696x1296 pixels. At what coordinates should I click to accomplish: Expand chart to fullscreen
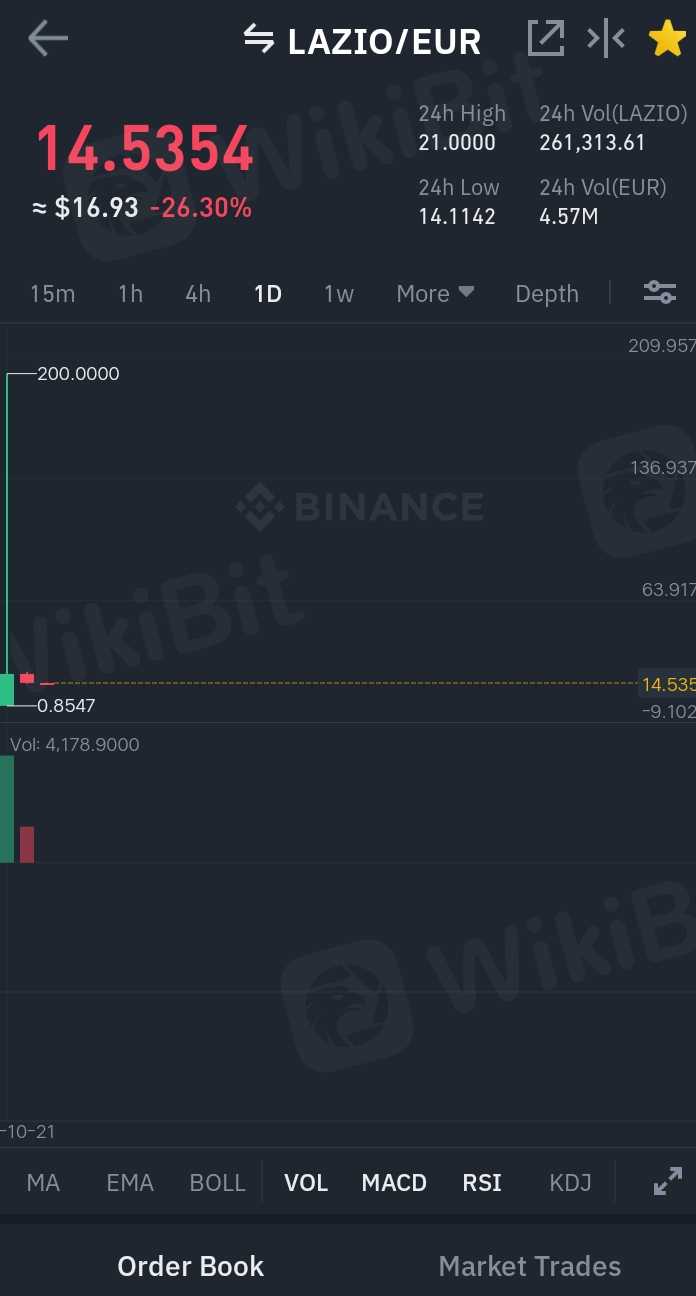[x=667, y=1182]
